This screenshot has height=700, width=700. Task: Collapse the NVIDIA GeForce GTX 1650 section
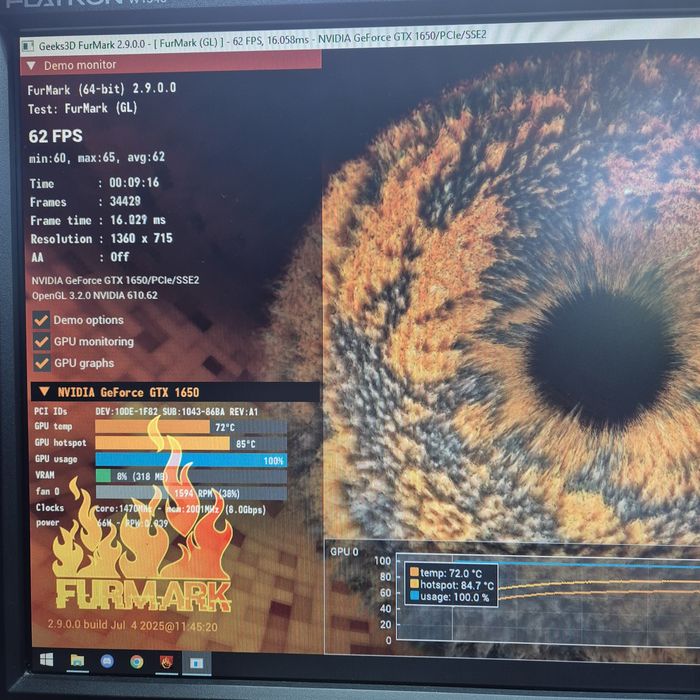[x=44, y=392]
